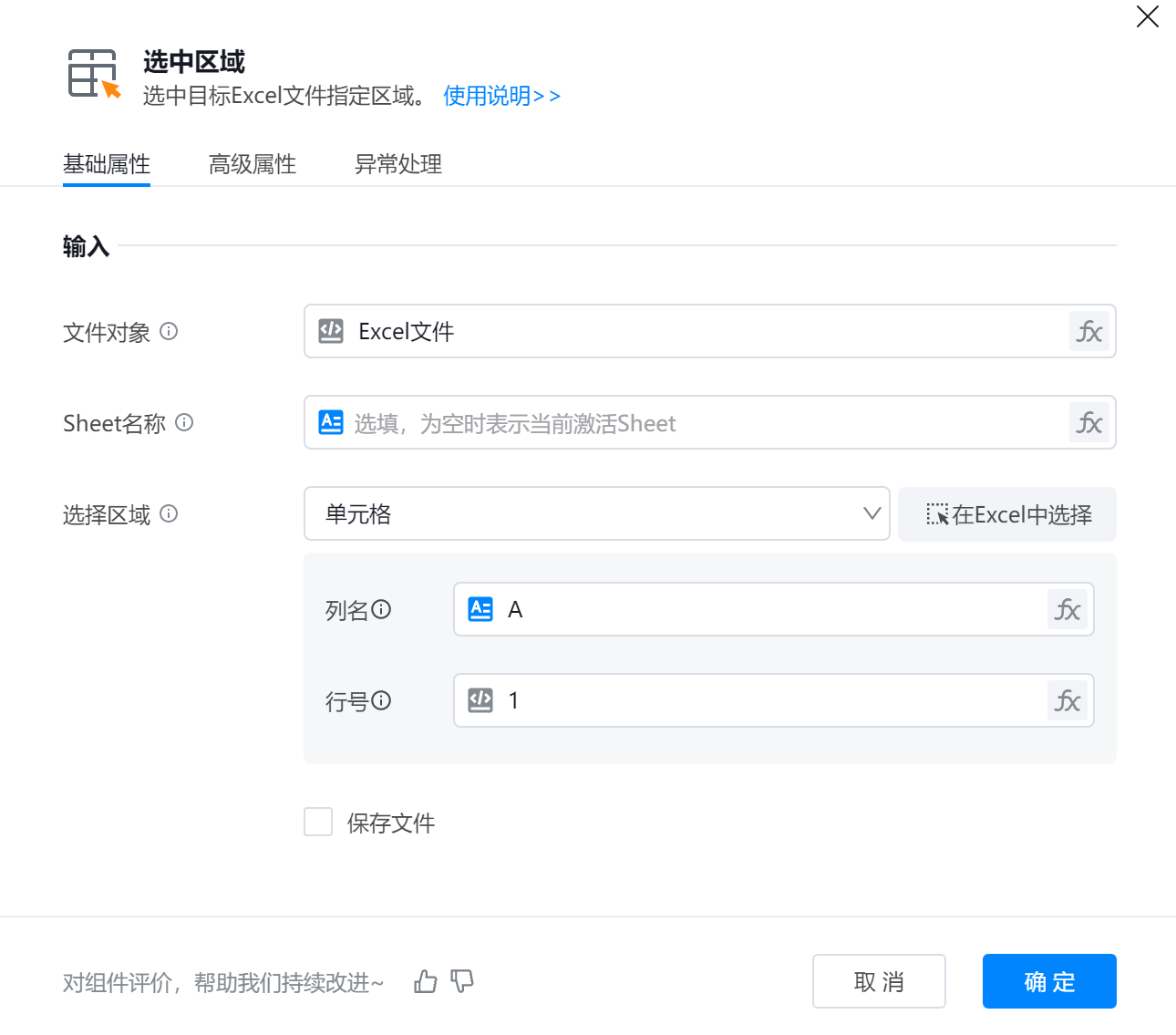Open the 使用说明 help link
Image resolution: width=1176 pixels, height=1035 pixels.
tap(501, 96)
